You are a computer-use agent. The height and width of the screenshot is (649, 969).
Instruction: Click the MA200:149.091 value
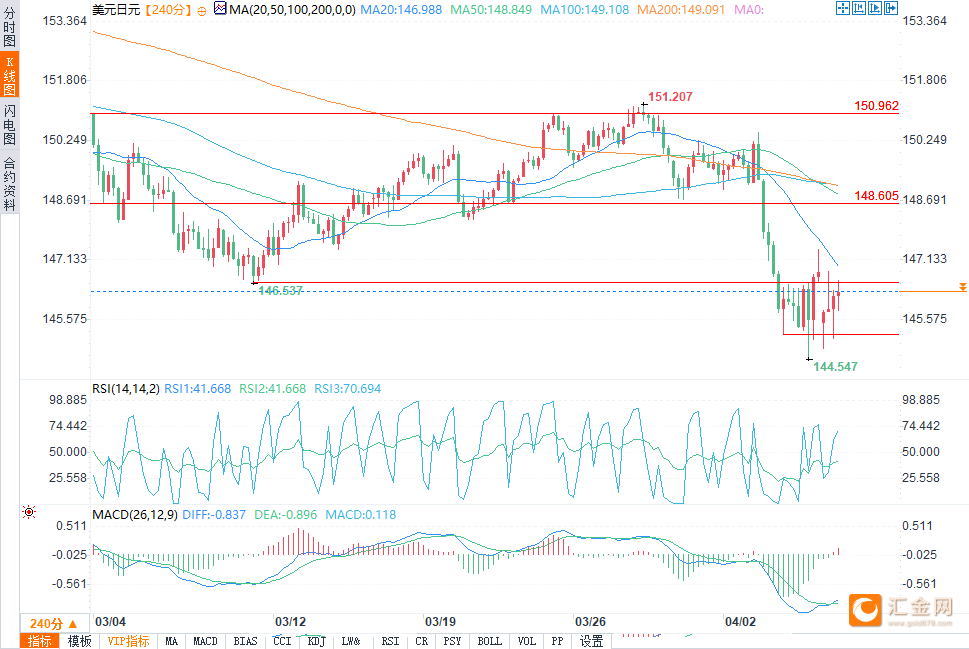[x=680, y=10]
